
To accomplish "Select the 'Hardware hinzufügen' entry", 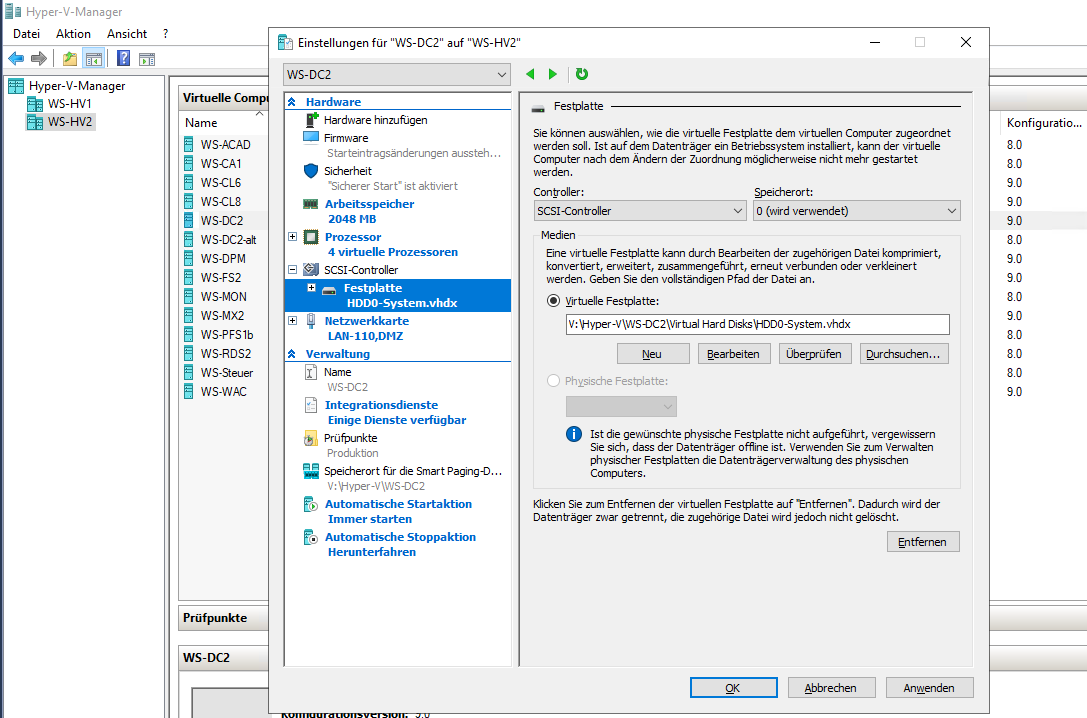I will (375, 120).
